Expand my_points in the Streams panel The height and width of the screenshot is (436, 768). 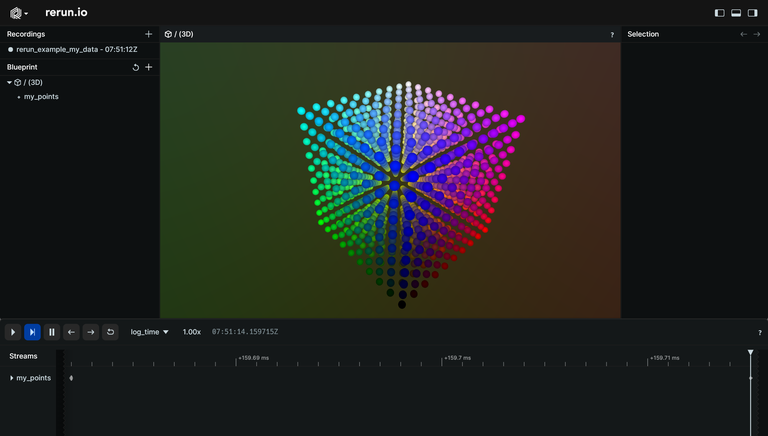click(12, 378)
